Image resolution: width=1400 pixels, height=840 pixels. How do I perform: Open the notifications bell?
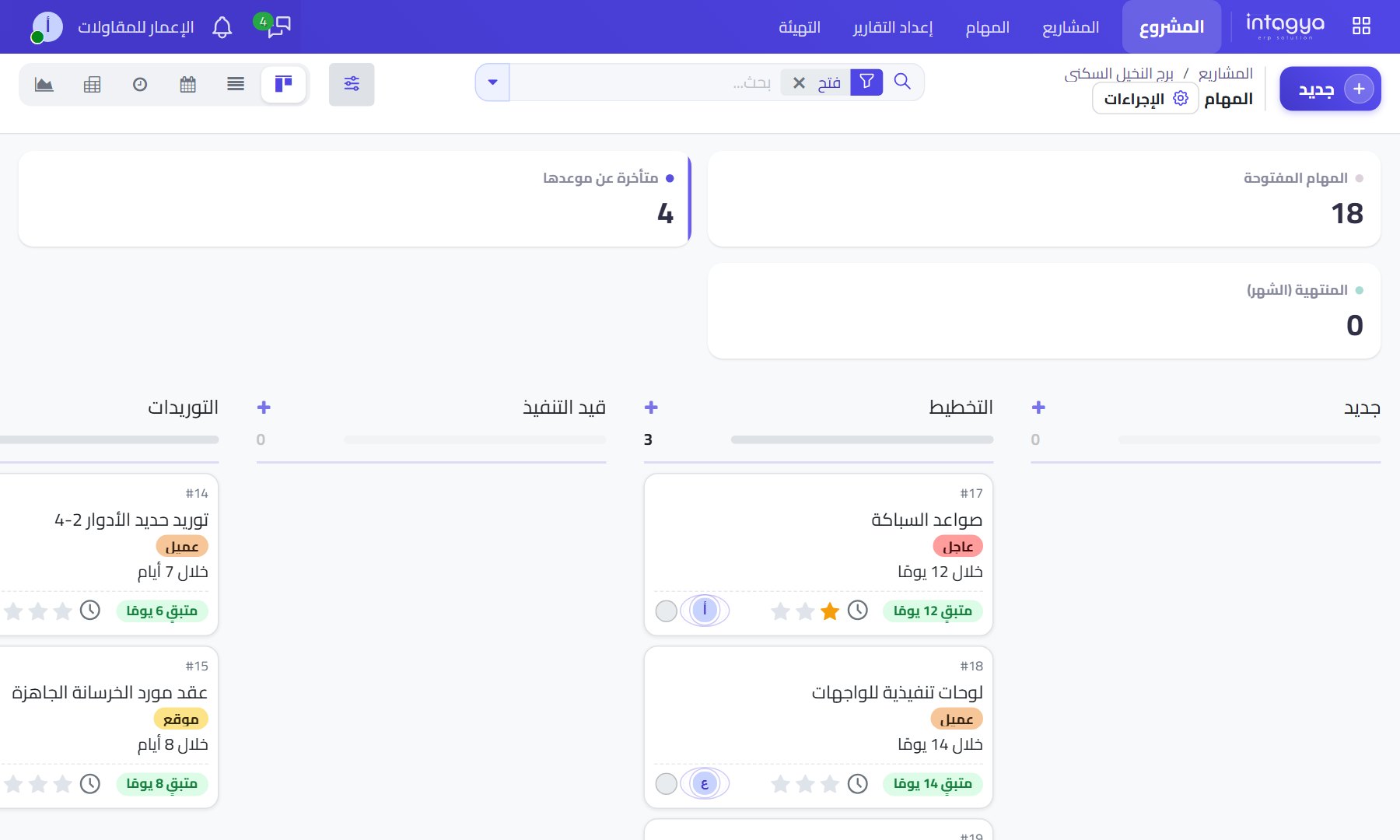(x=222, y=27)
